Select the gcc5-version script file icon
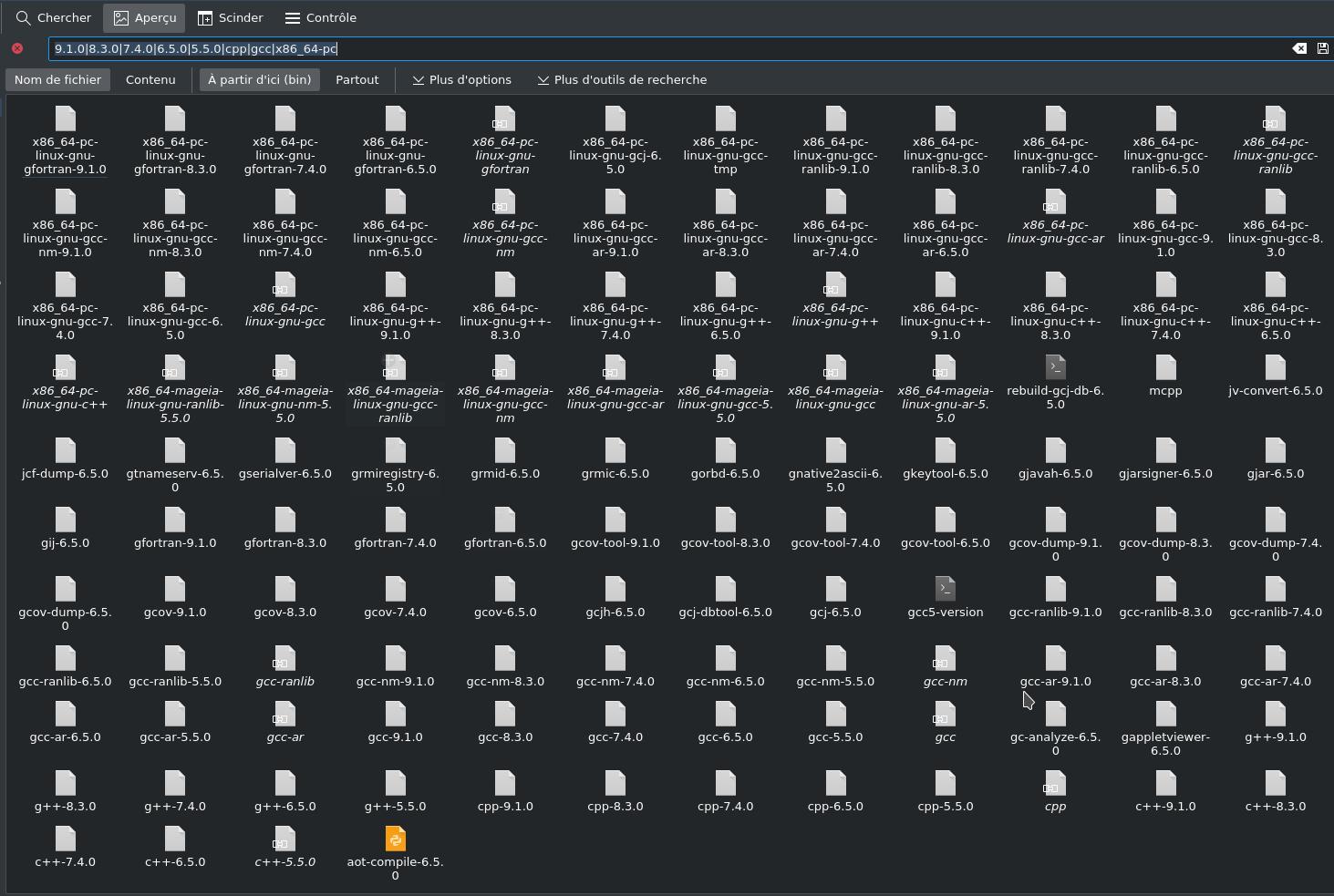The width and height of the screenshot is (1334, 896). pyautogui.click(x=946, y=589)
